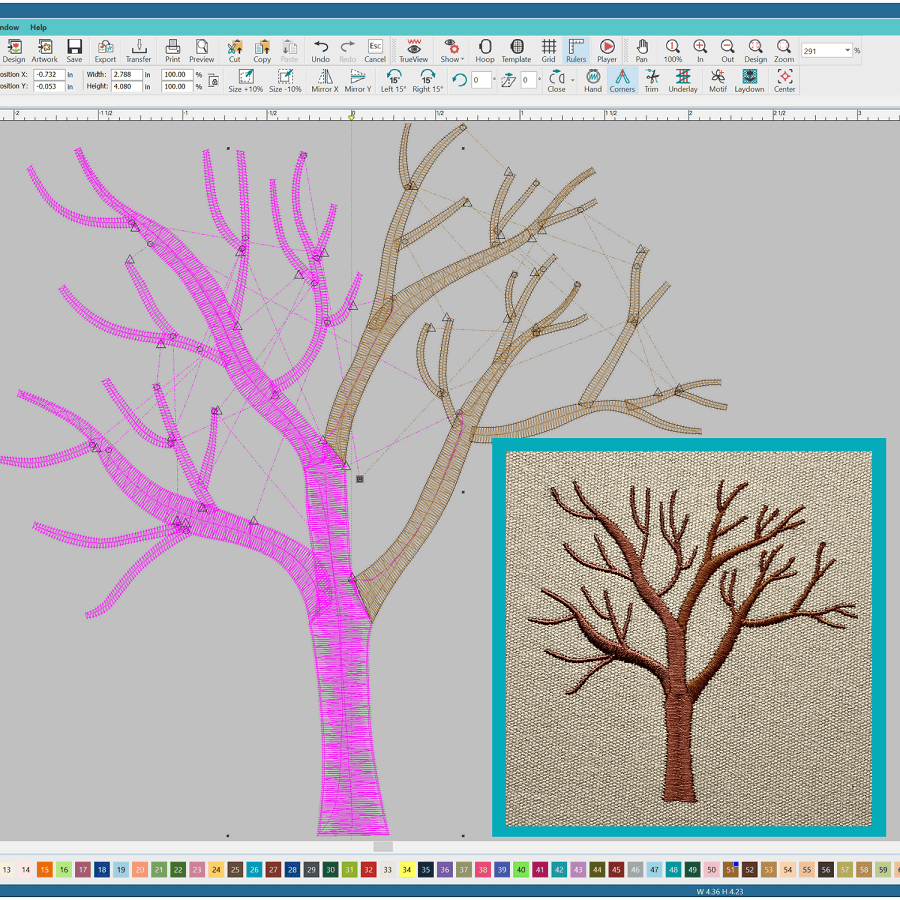Expand the zoom percentage dropdown
This screenshot has width=900, height=900.
(x=849, y=51)
